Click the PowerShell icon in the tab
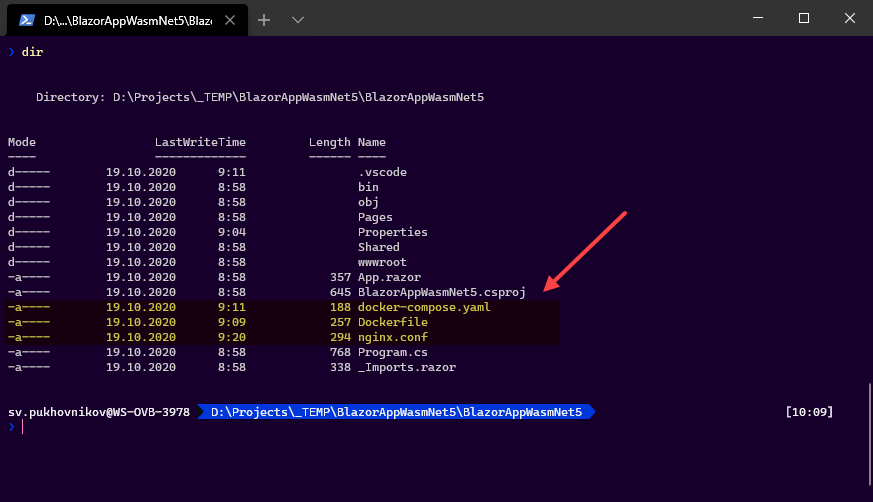 [x=27, y=21]
